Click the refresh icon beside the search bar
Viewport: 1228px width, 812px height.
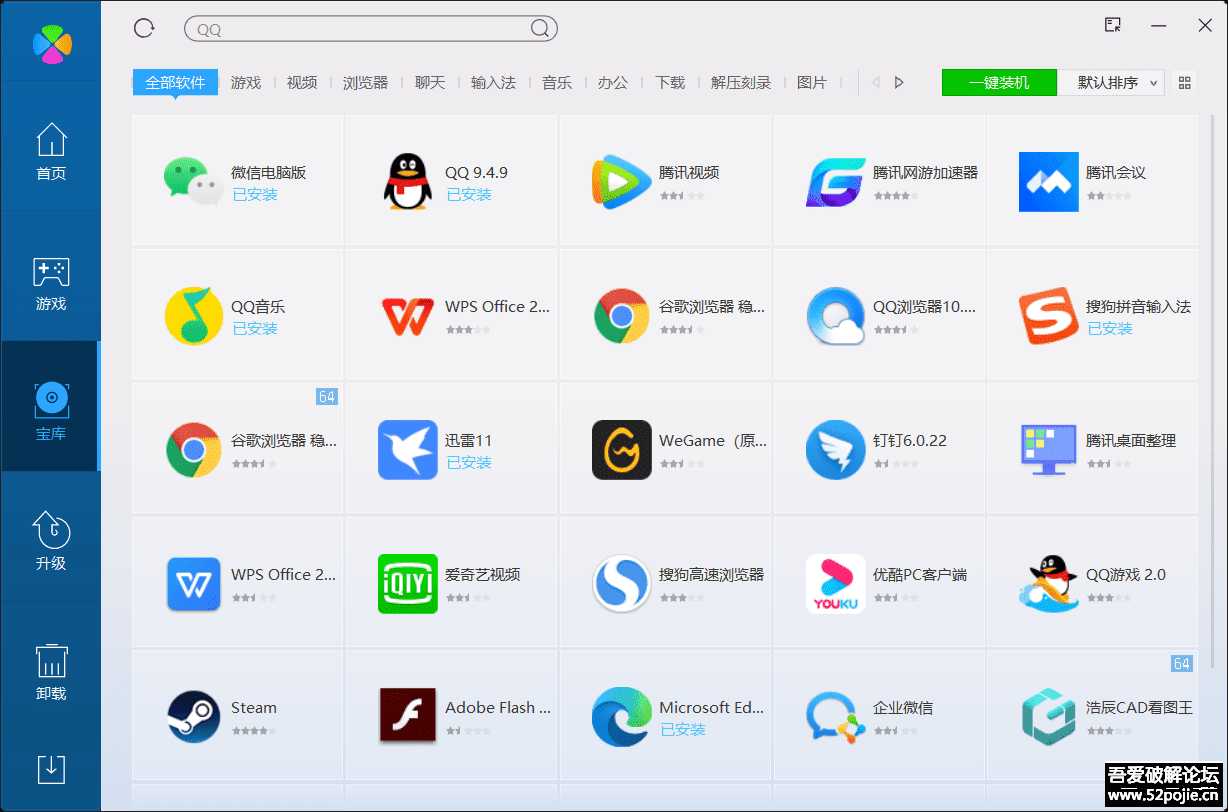coord(143,28)
